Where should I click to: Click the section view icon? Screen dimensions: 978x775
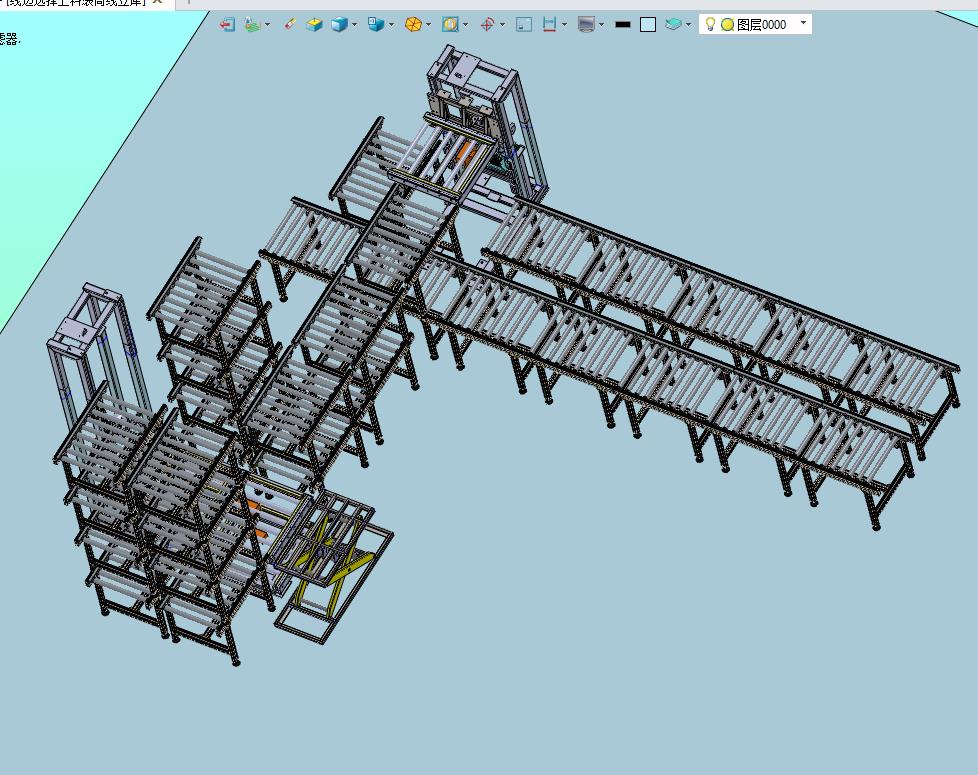[x=450, y=24]
